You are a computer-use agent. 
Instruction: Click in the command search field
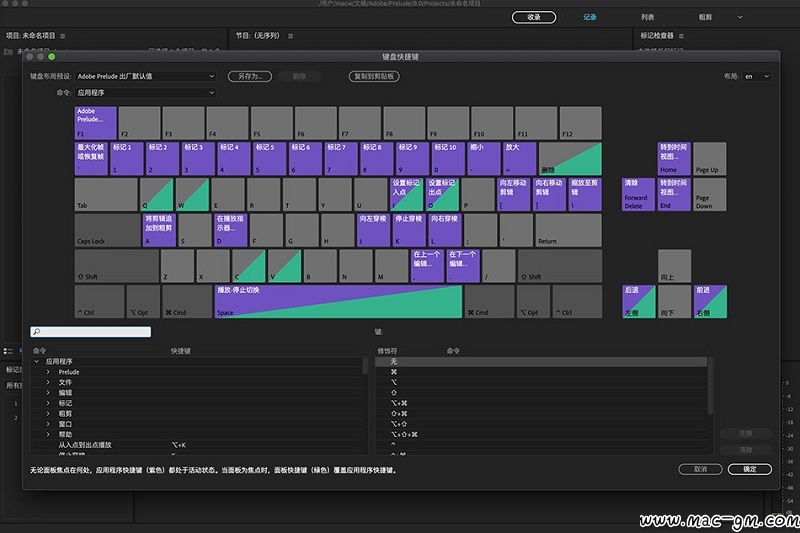pos(91,332)
